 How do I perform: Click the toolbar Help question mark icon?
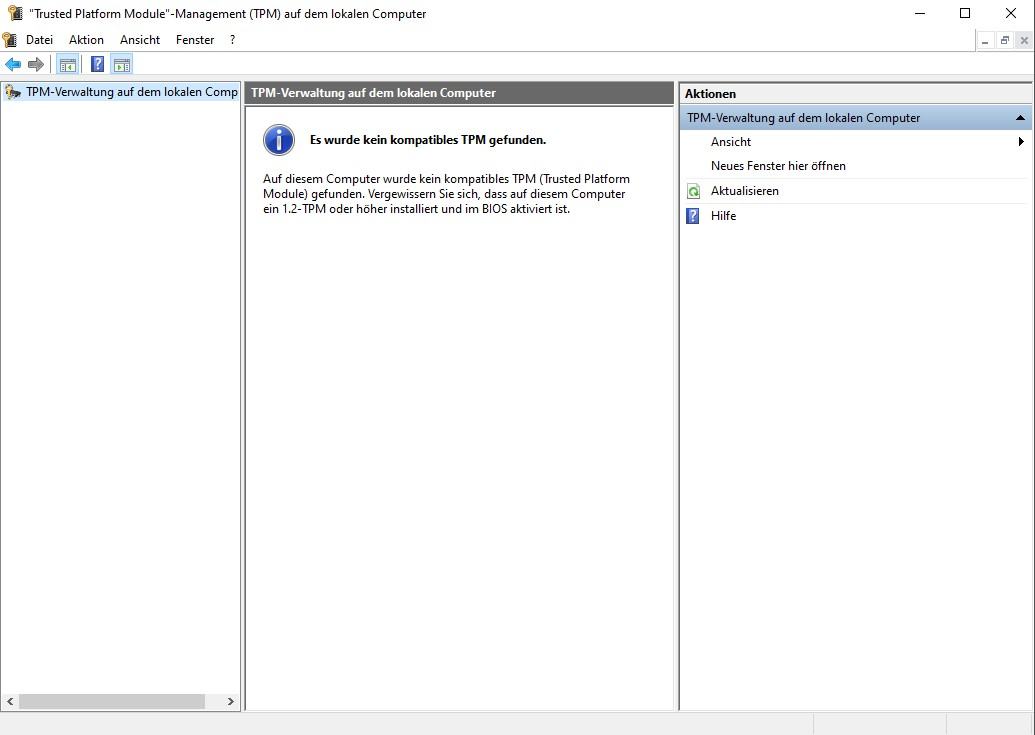pos(97,65)
